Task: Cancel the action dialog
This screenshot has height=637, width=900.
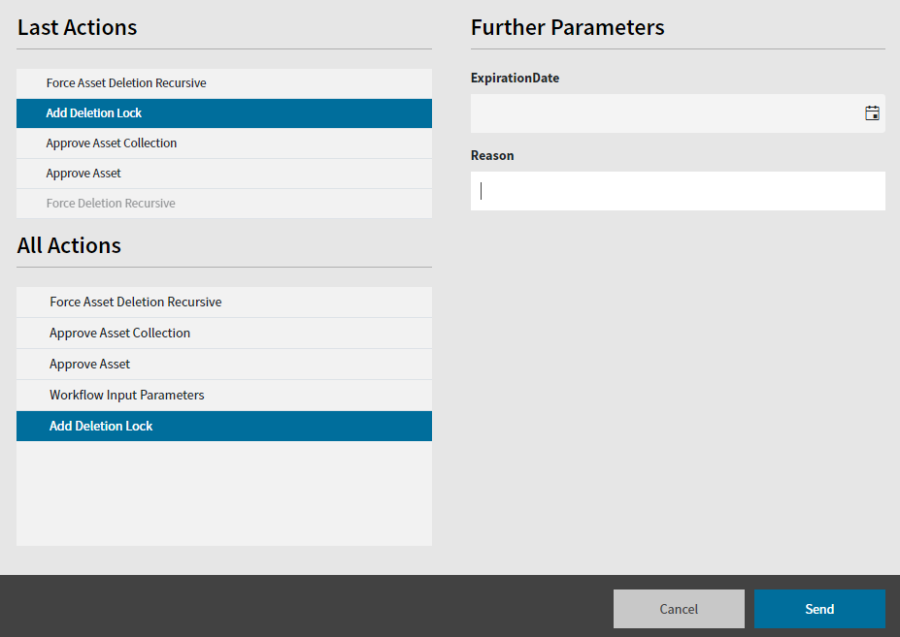Action: click(678, 609)
